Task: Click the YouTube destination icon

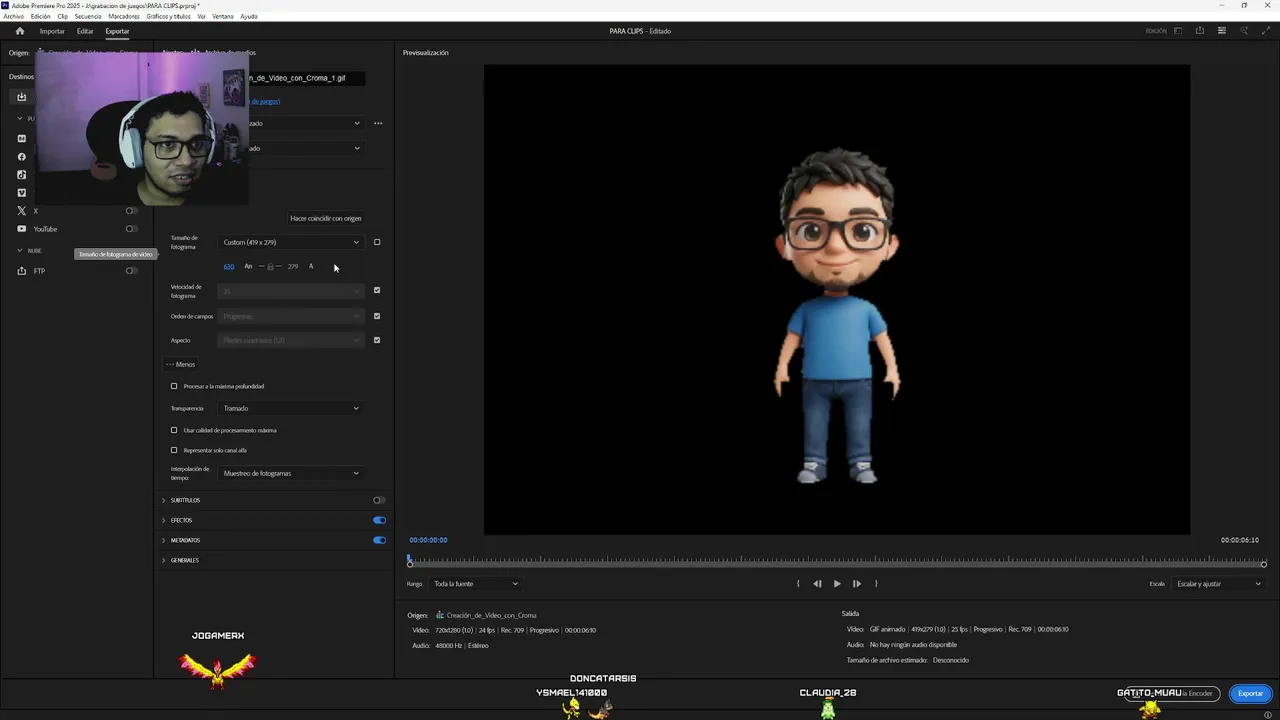Action: click(x=22, y=229)
